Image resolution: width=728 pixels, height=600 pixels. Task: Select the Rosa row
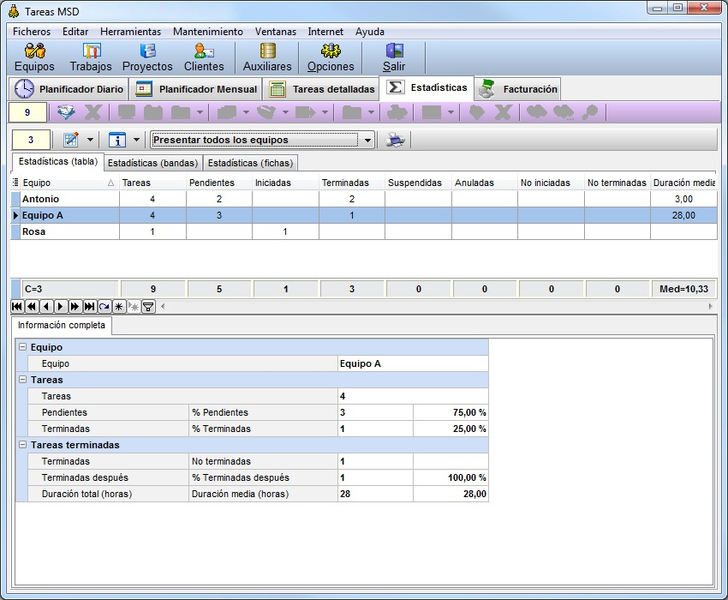[364, 231]
